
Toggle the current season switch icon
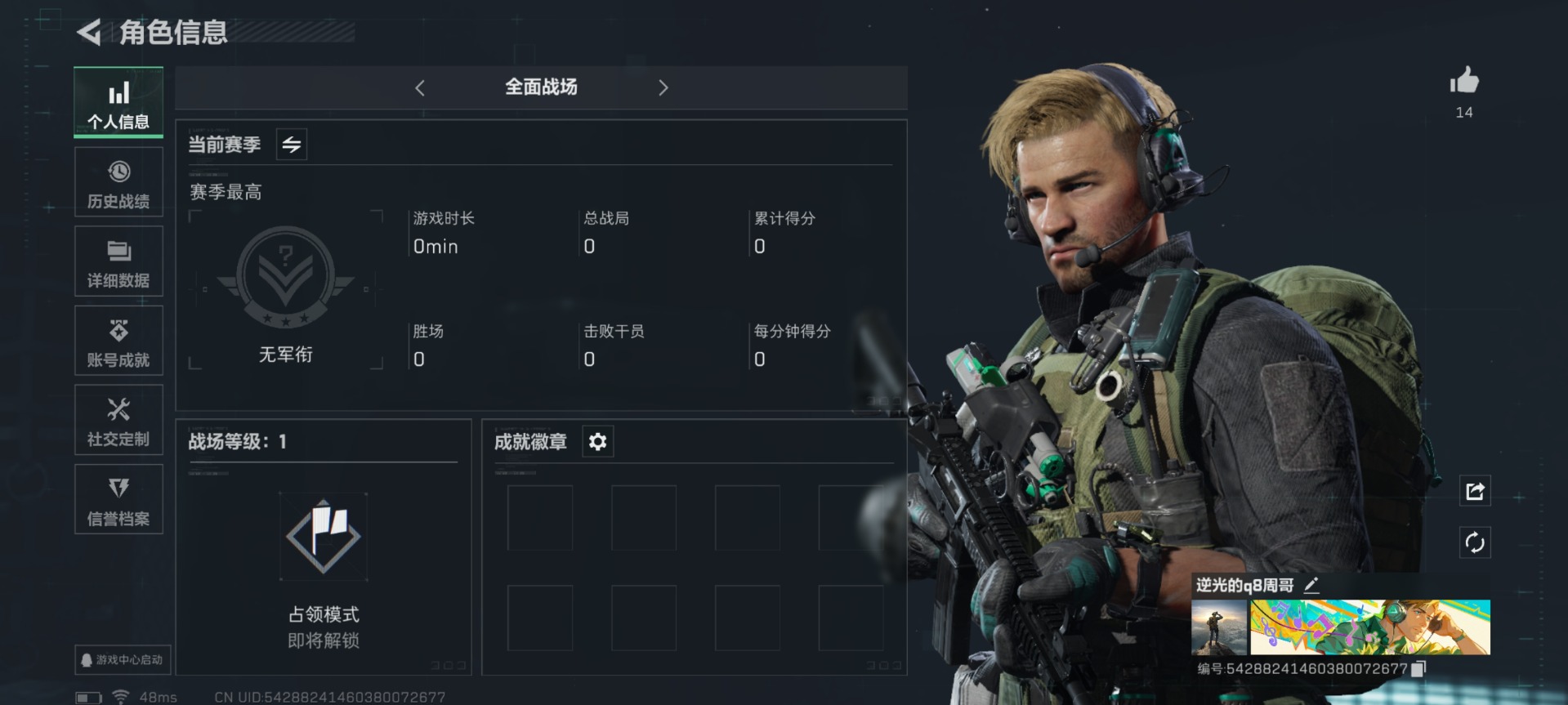pyautogui.click(x=292, y=145)
